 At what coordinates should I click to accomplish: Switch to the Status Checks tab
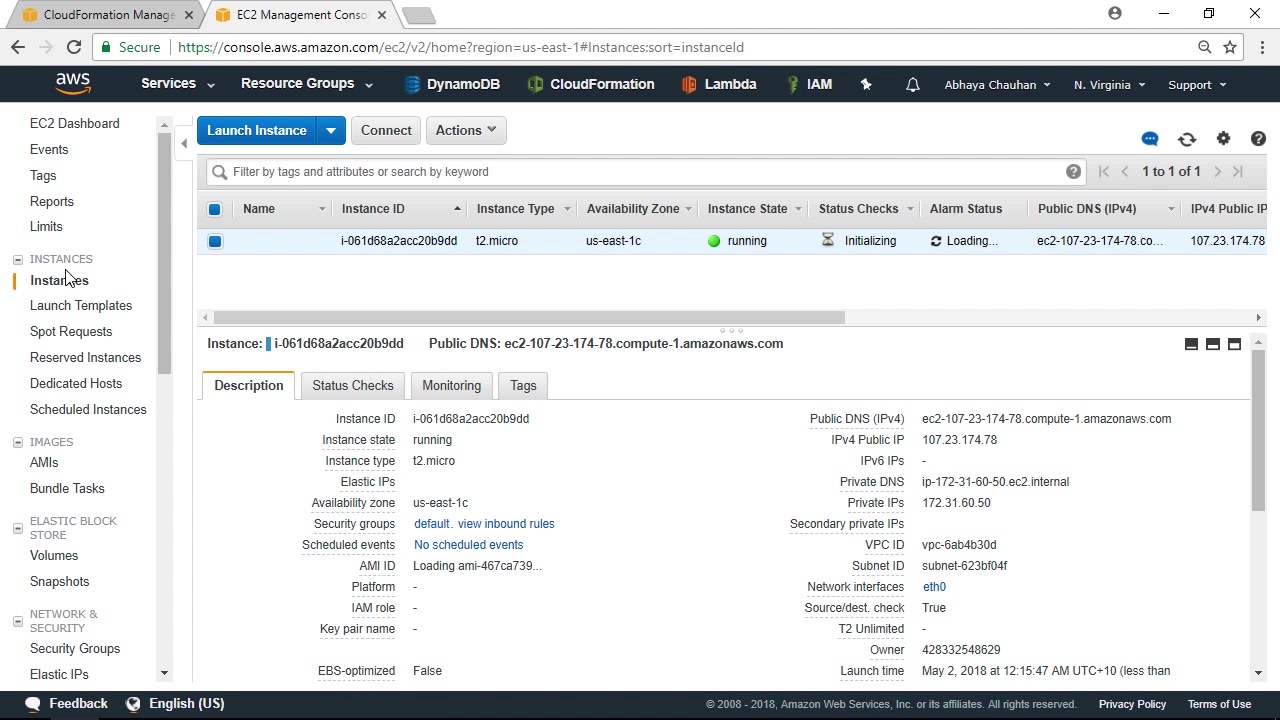pyautogui.click(x=353, y=386)
